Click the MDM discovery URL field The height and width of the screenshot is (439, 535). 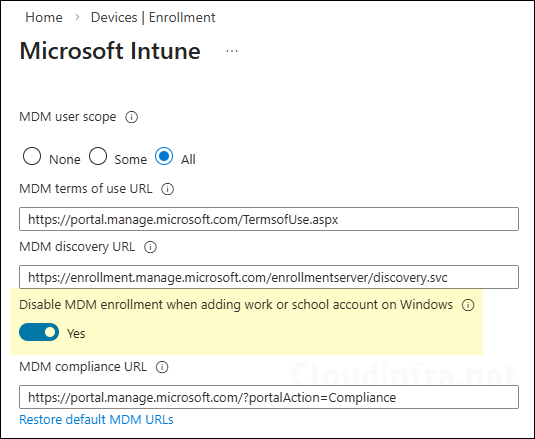click(x=269, y=277)
